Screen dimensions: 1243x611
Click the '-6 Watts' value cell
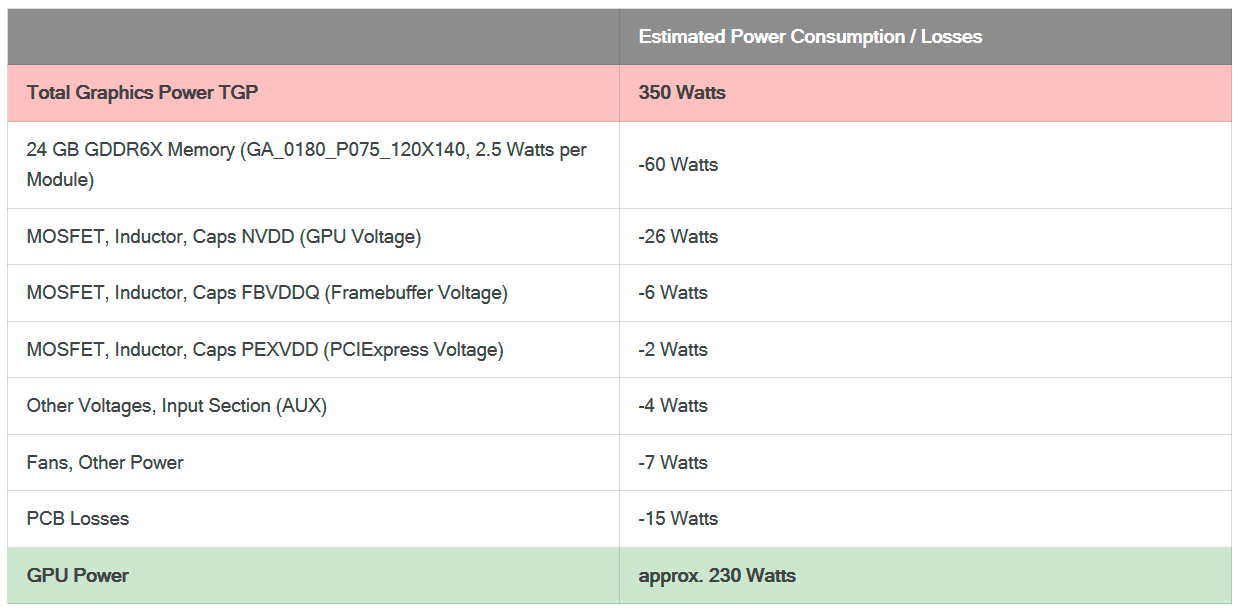(x=673, y=293)
